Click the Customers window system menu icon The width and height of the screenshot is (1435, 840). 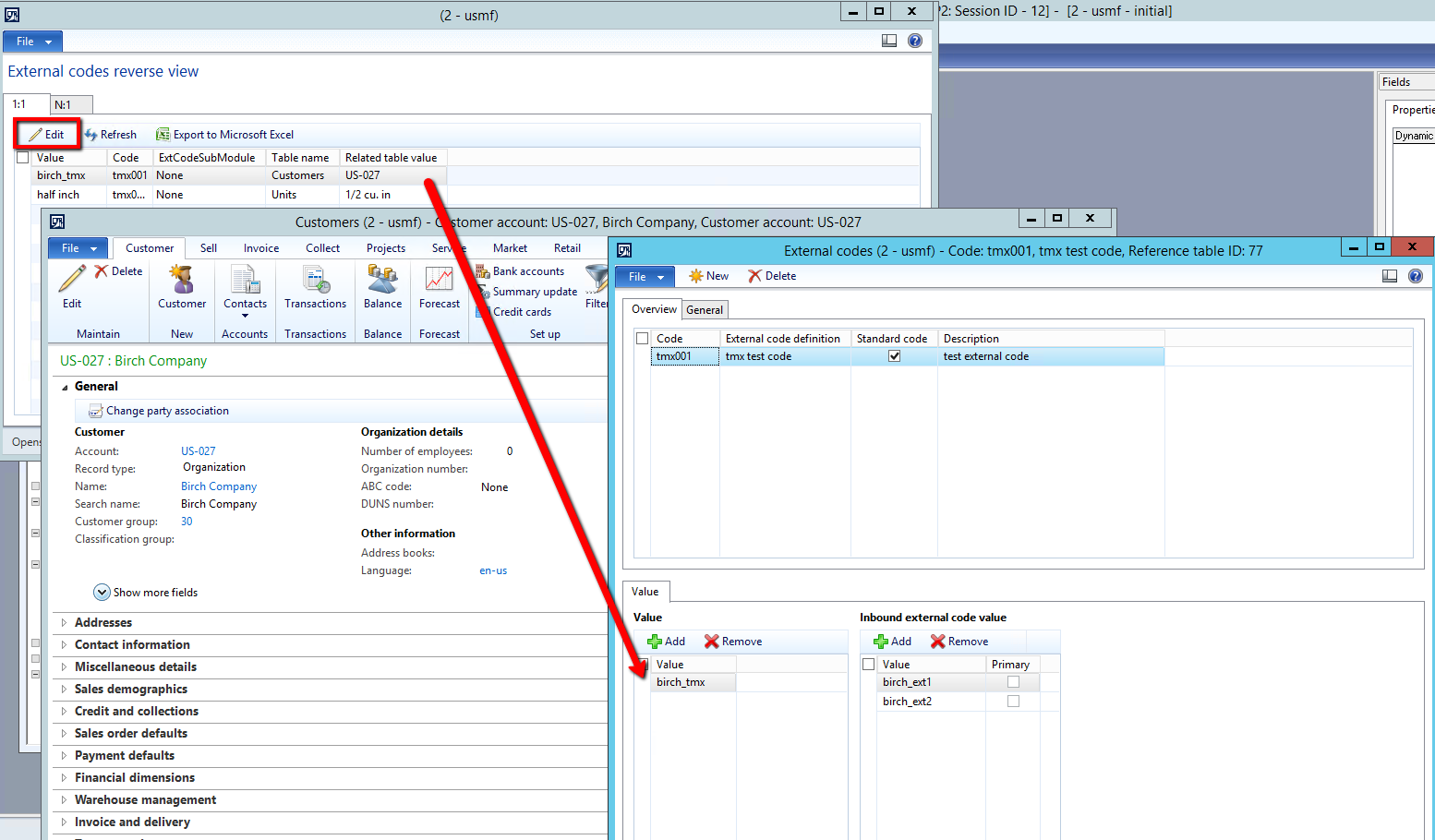57,222
